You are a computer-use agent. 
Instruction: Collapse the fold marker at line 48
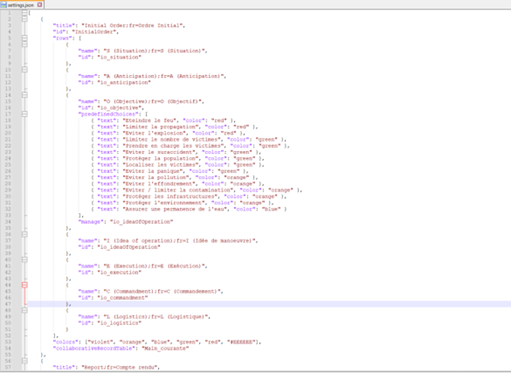click(x=25, y=310)
